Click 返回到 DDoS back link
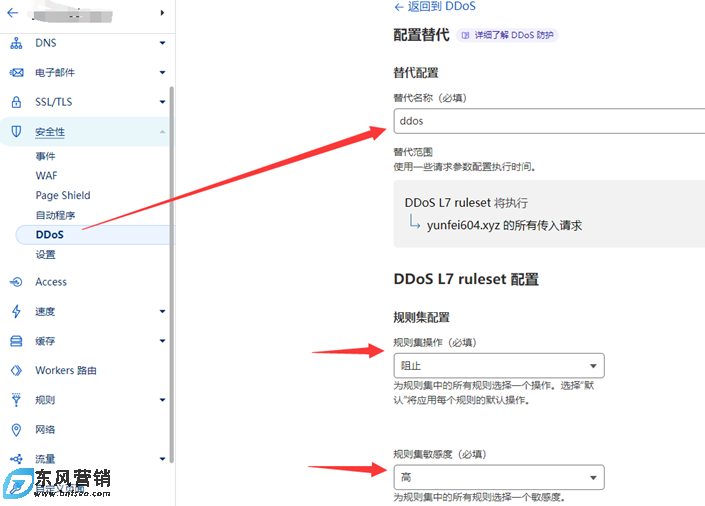This screenshot has height=506, width=705. click(435, 6)
